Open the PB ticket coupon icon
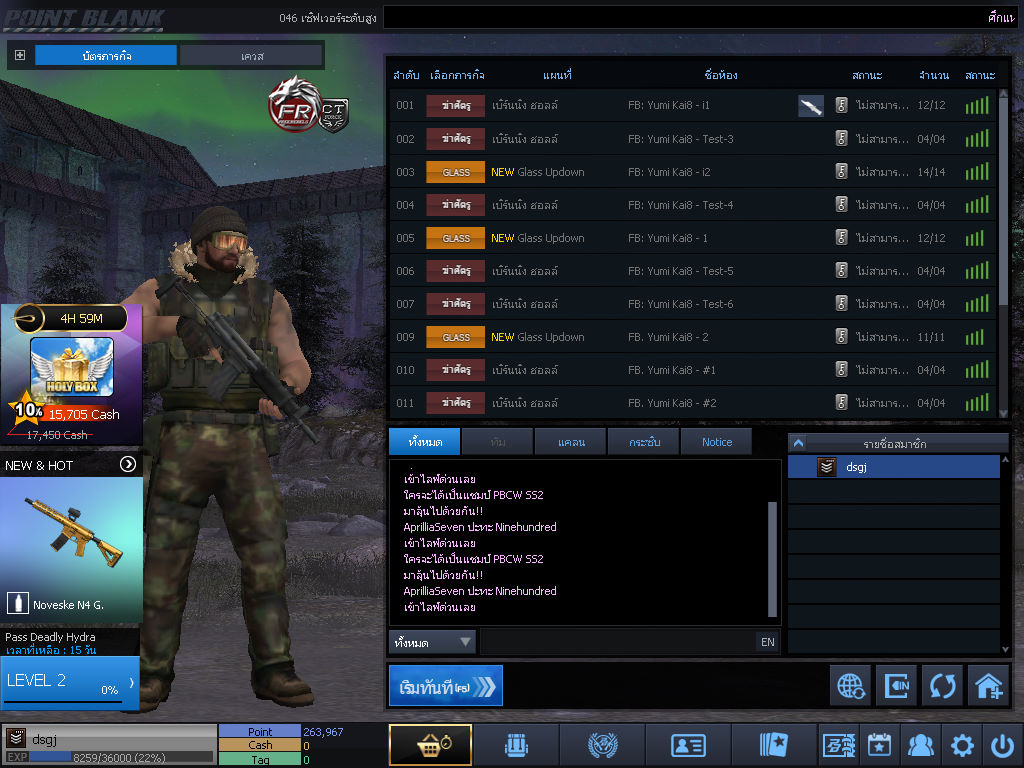The height and width of the screenshot is (768, 1024). [839, 744]
